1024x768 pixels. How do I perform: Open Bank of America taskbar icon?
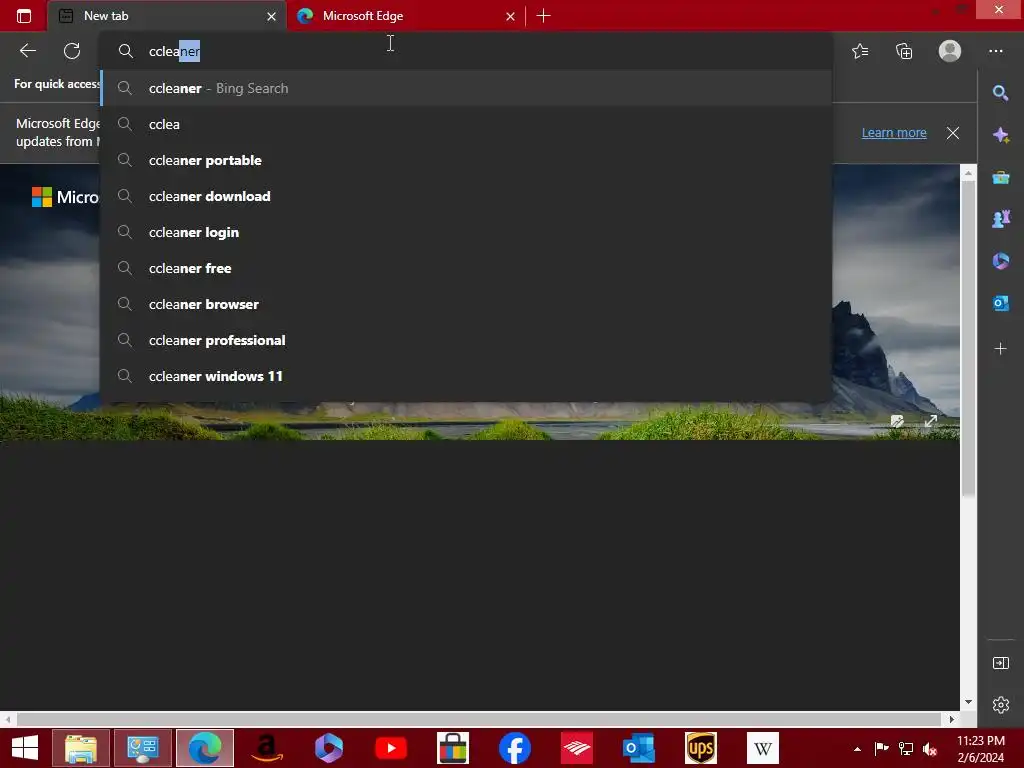577,748
